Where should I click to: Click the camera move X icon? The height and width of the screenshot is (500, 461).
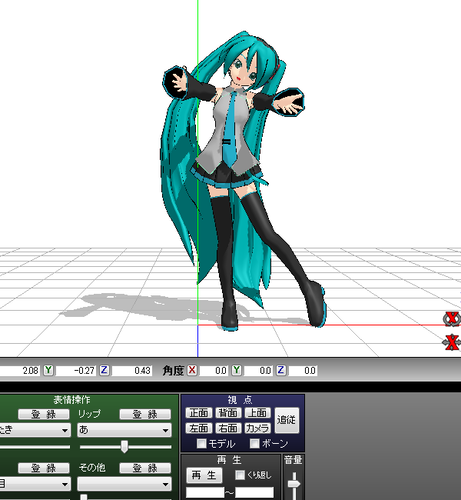tap(451, 342)
